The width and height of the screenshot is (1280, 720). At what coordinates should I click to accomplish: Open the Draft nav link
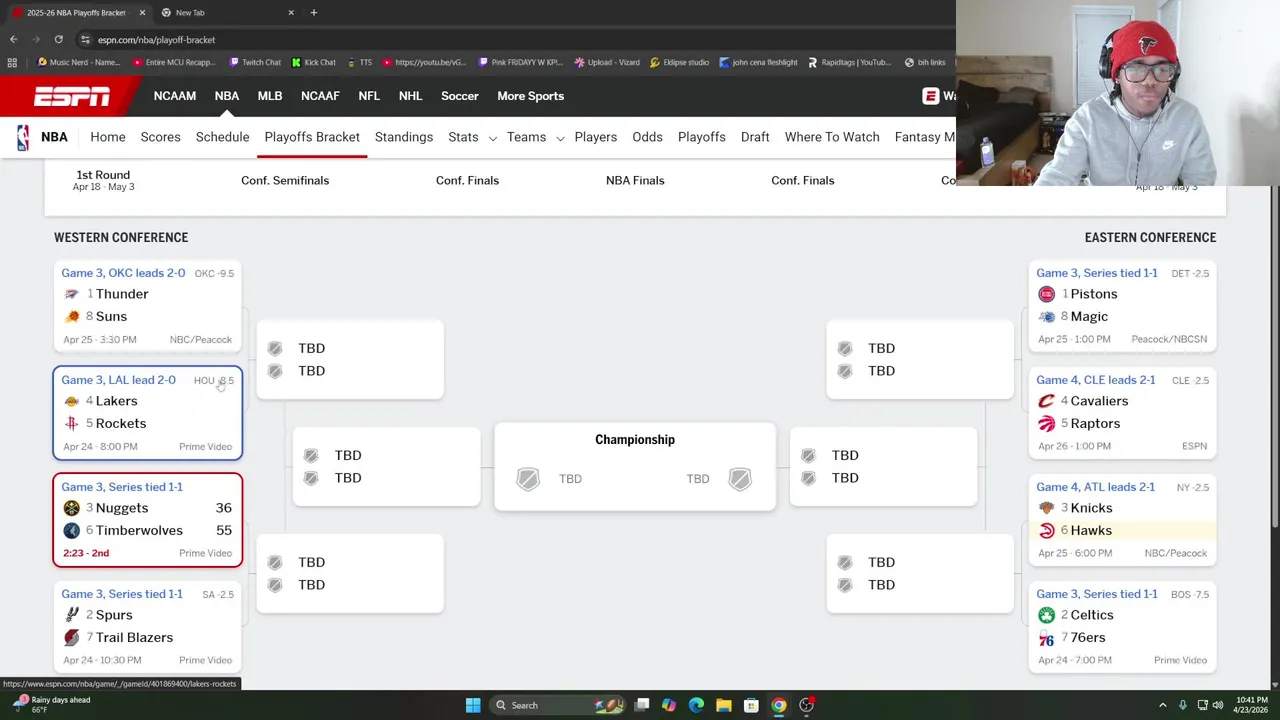pyautogui.click(x=755, y=137)
